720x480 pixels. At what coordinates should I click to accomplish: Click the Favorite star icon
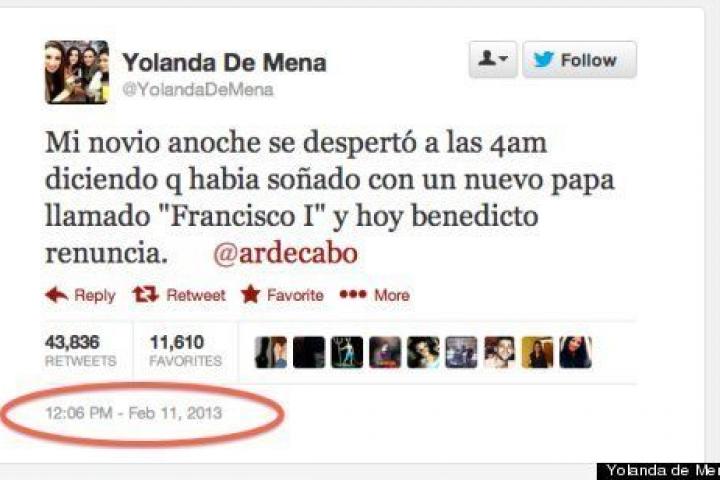250,294
